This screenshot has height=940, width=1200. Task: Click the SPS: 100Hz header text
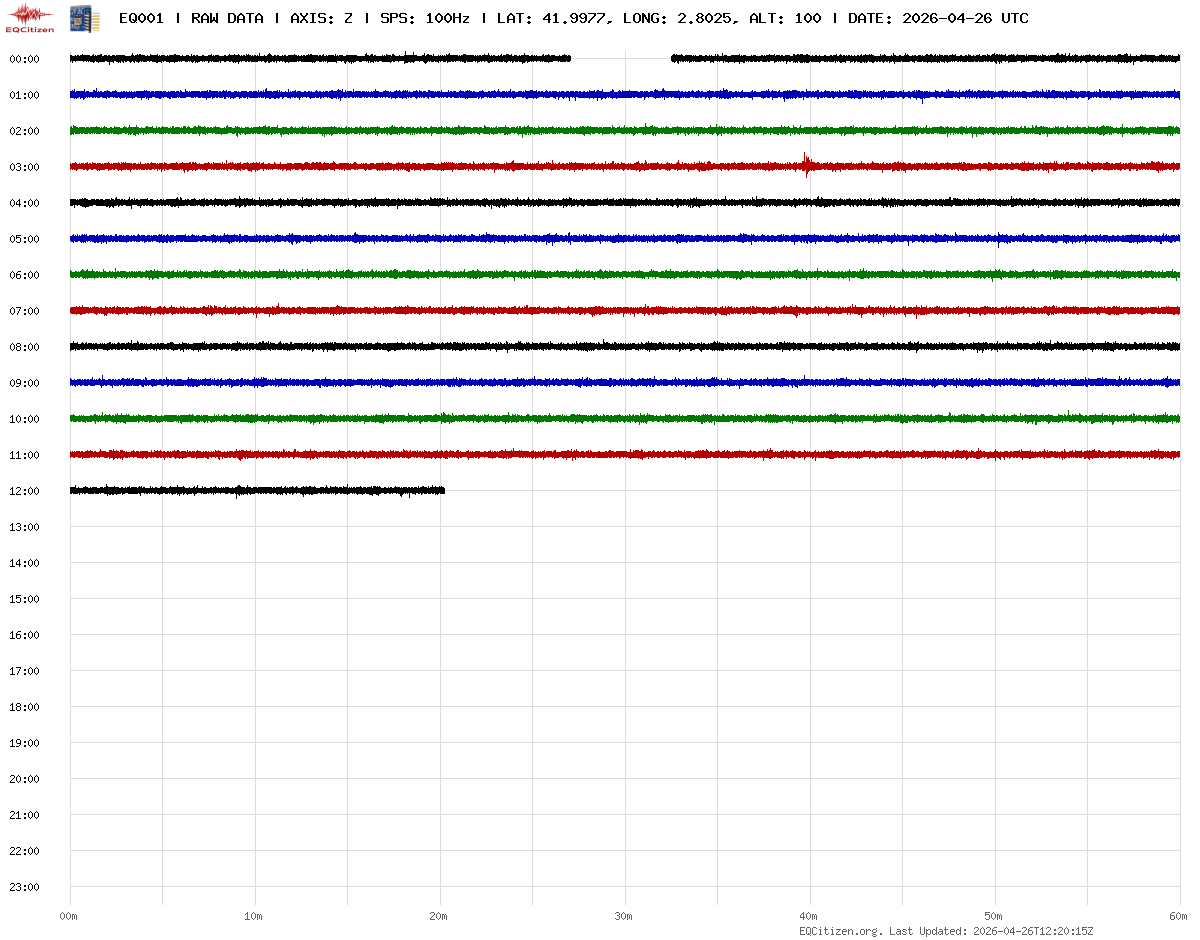(424, 18)
